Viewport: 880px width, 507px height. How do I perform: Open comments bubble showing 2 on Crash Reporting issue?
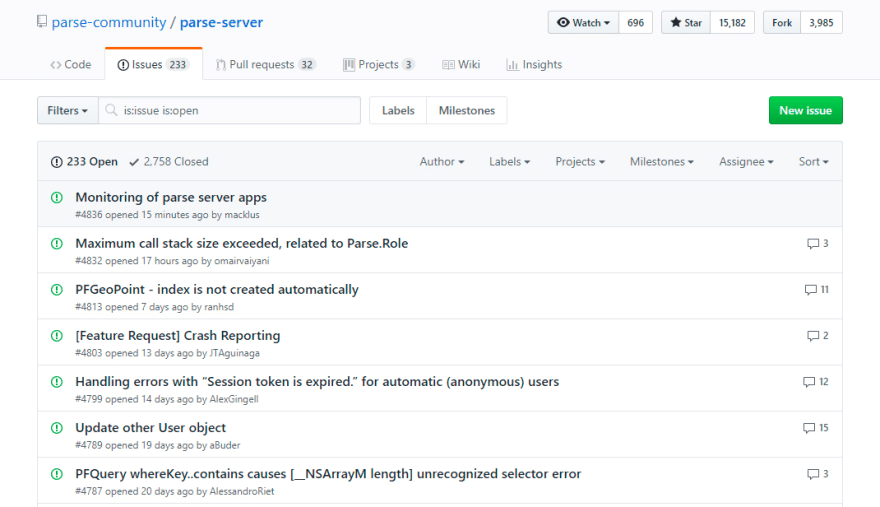tap(818, 336)
